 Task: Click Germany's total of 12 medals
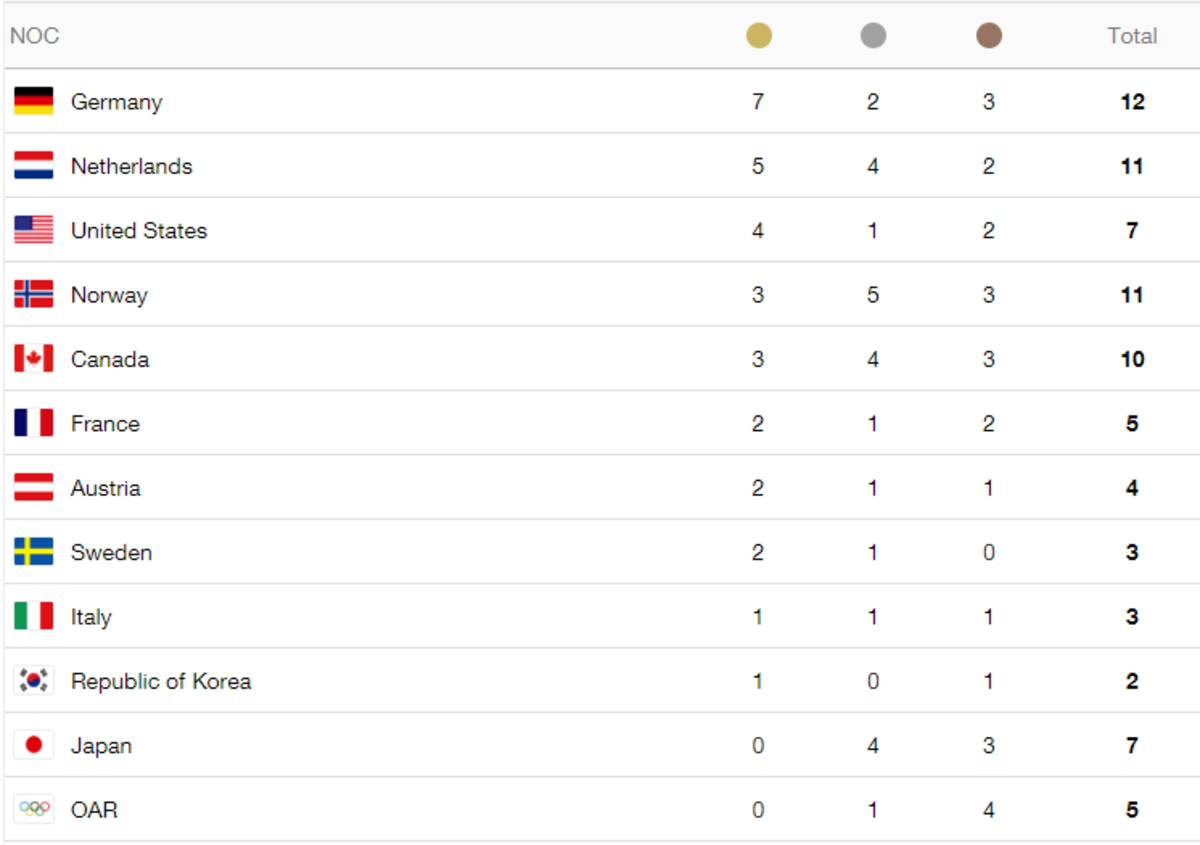tap(1132, 102)
